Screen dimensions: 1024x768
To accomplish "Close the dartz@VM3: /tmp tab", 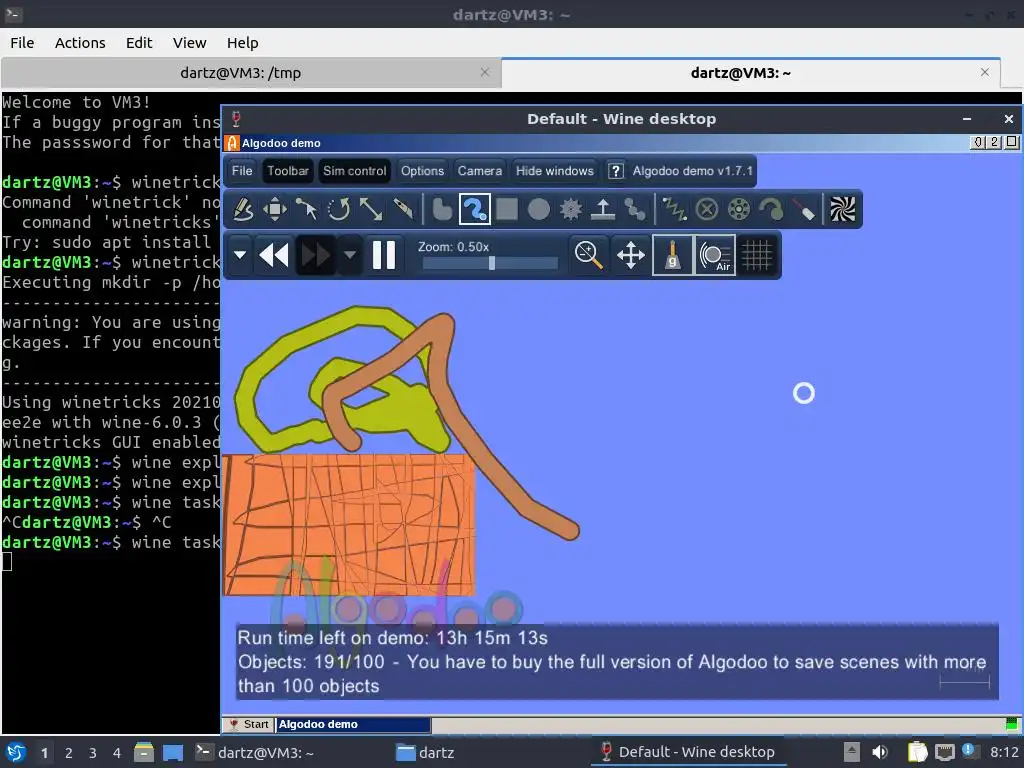I will click(485, 72).
